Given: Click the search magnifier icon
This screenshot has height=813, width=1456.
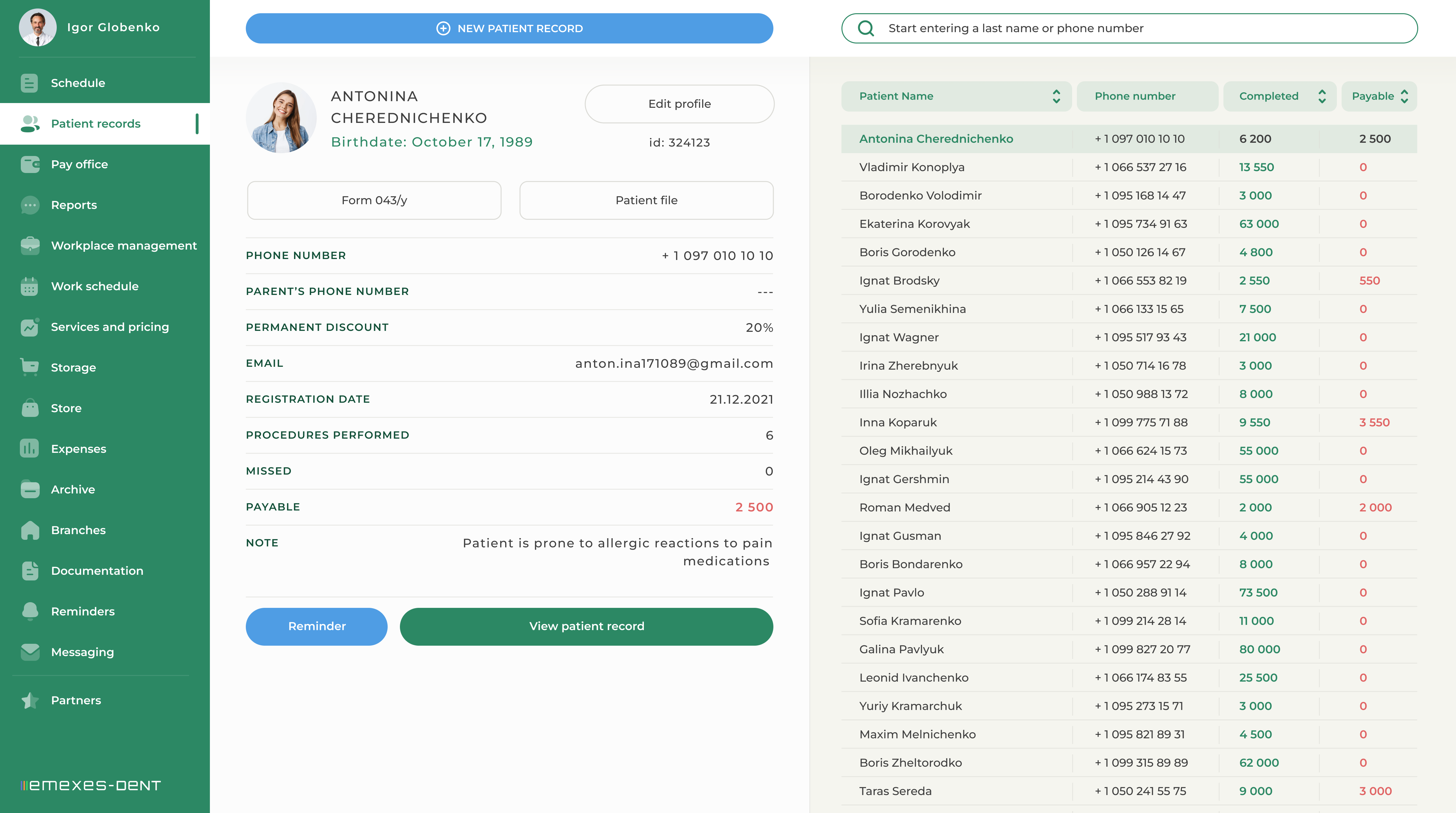Looking at the screenshot, I should (865, 28).
